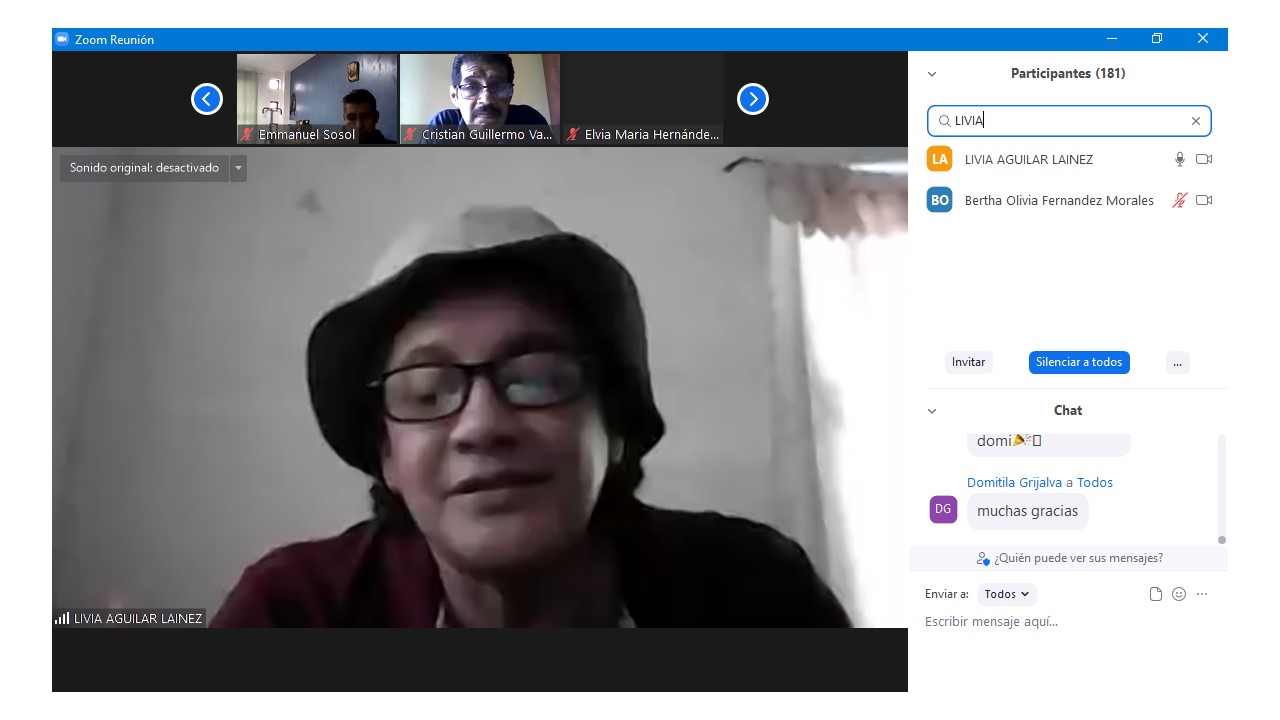Select the muchas gracias chat message
1280x720 pixels.
coord(1028,511)
